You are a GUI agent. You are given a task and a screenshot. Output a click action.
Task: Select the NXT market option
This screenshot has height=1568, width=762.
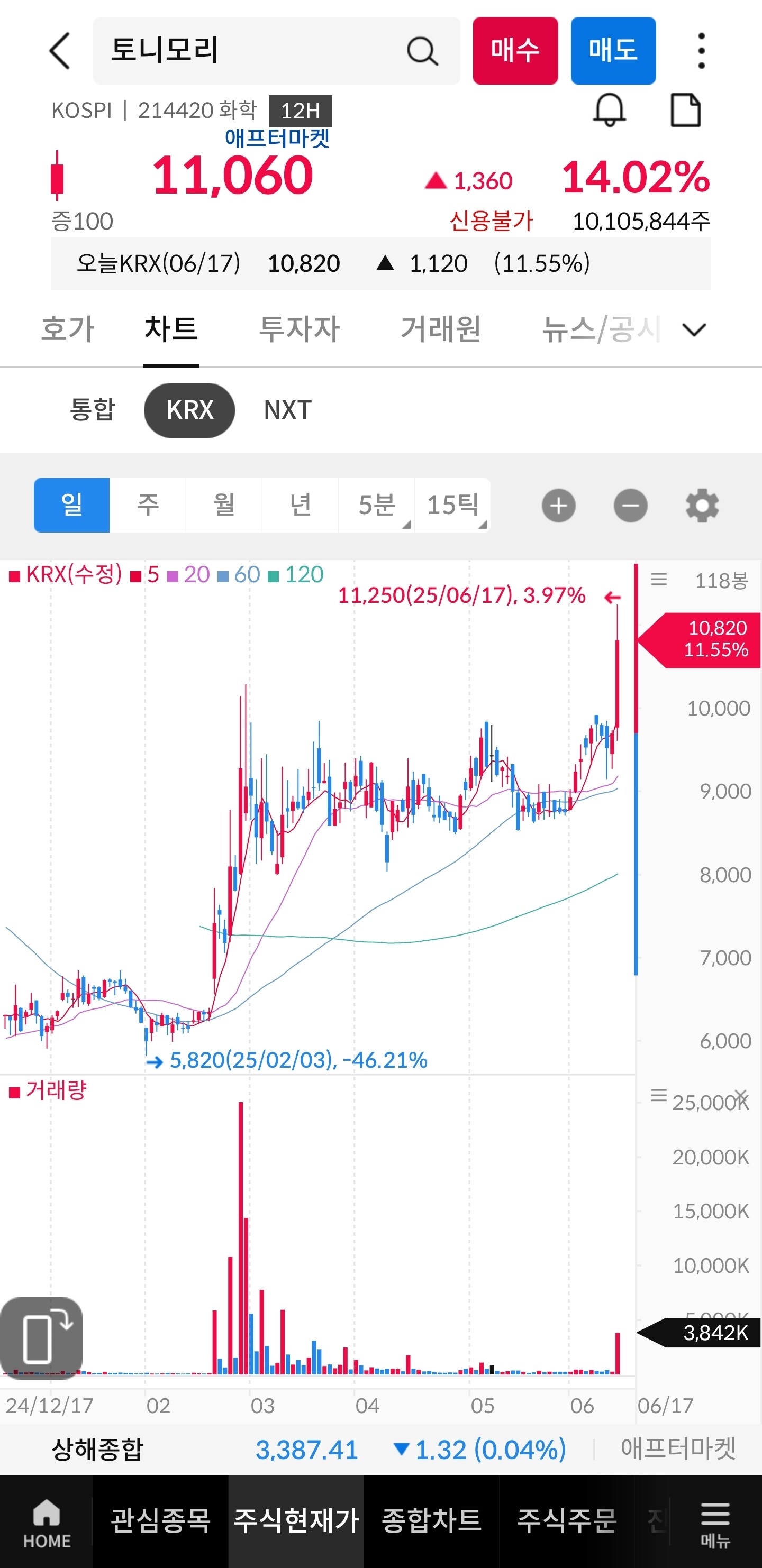pyautogui.click(x=287, y=410)
